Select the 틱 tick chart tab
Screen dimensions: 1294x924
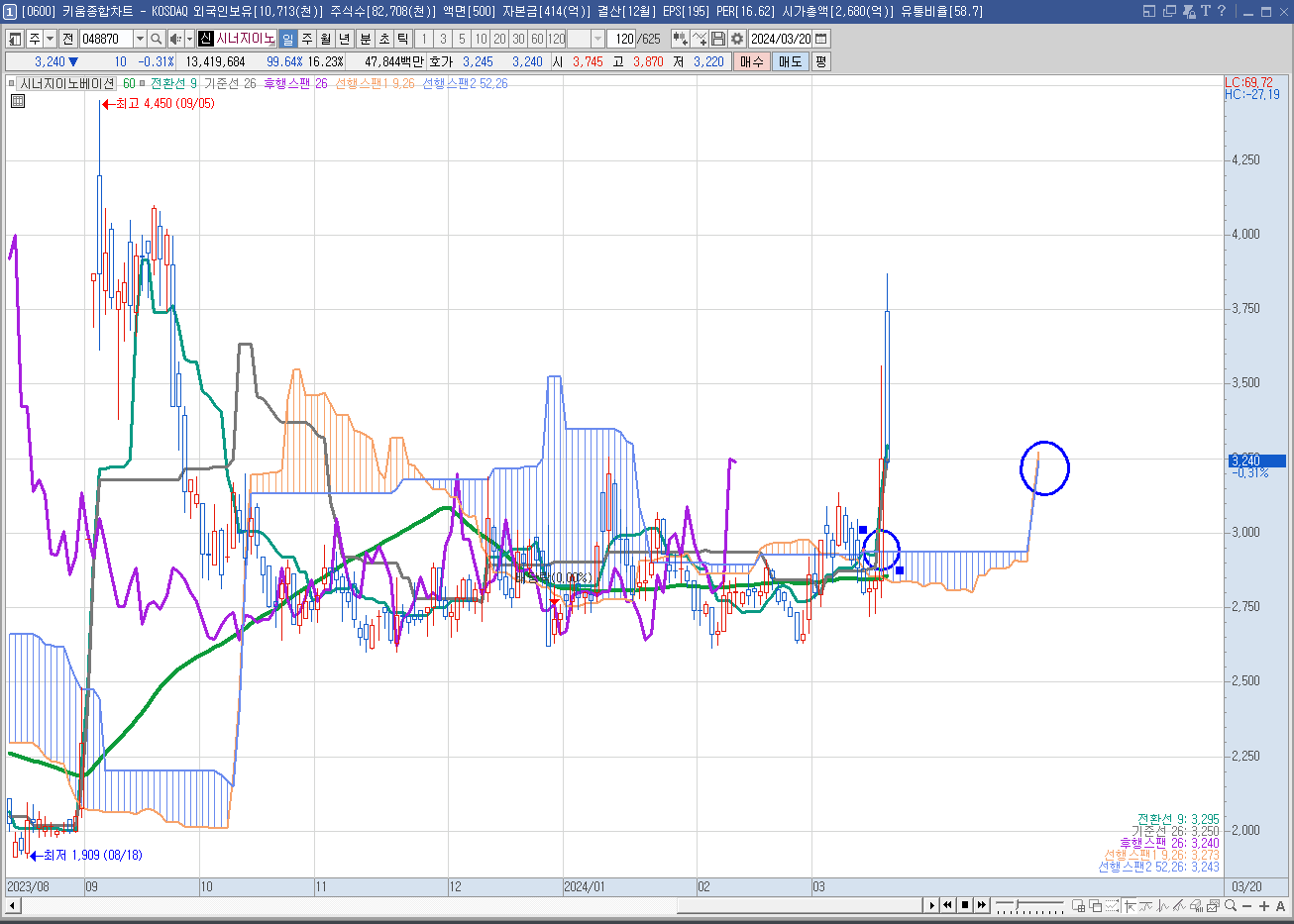coord(403,39)
